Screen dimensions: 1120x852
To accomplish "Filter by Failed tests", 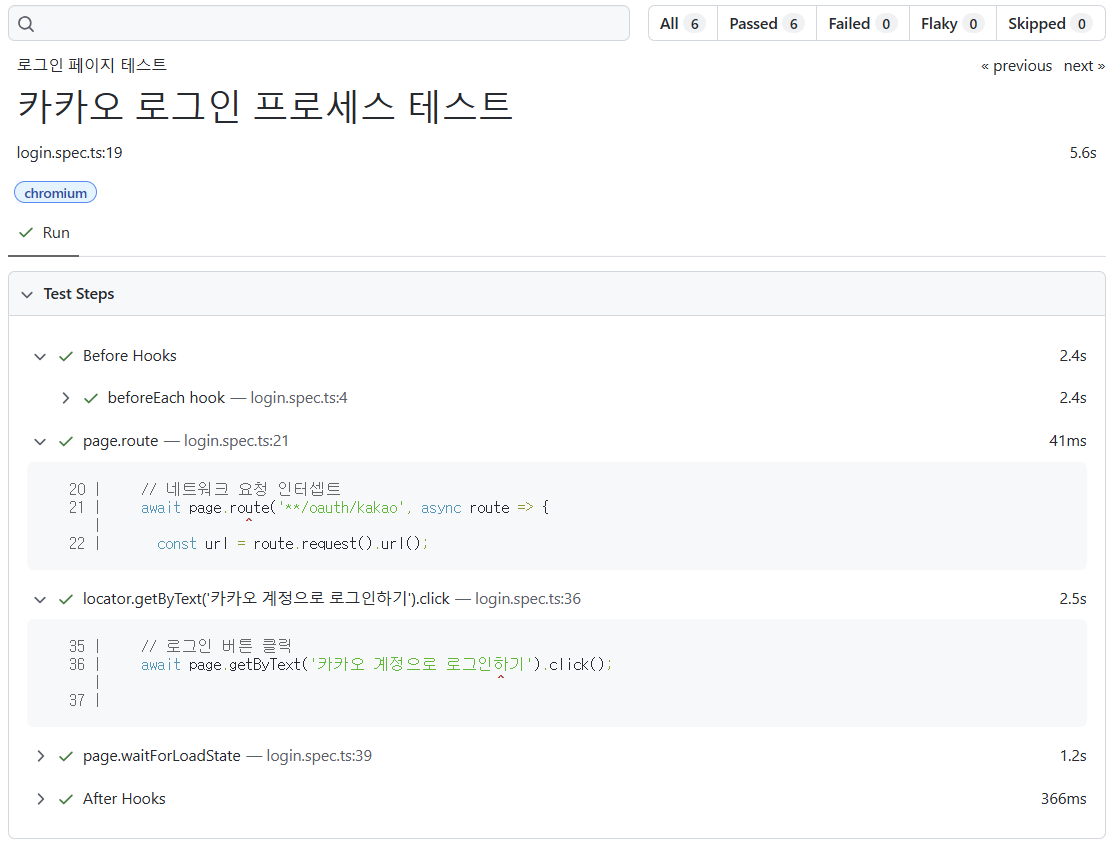I will coord(862,24).
